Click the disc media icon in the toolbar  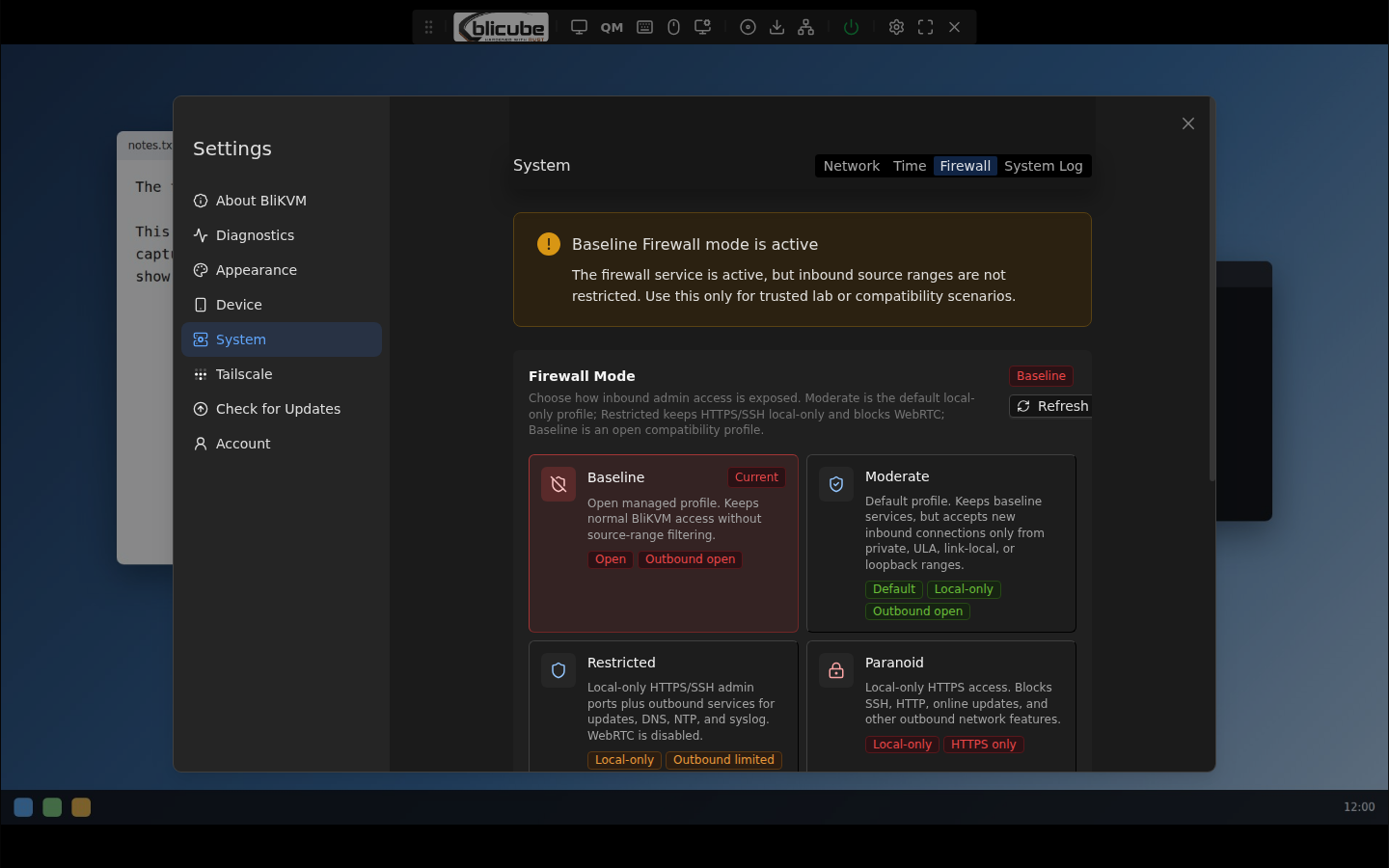748,27
